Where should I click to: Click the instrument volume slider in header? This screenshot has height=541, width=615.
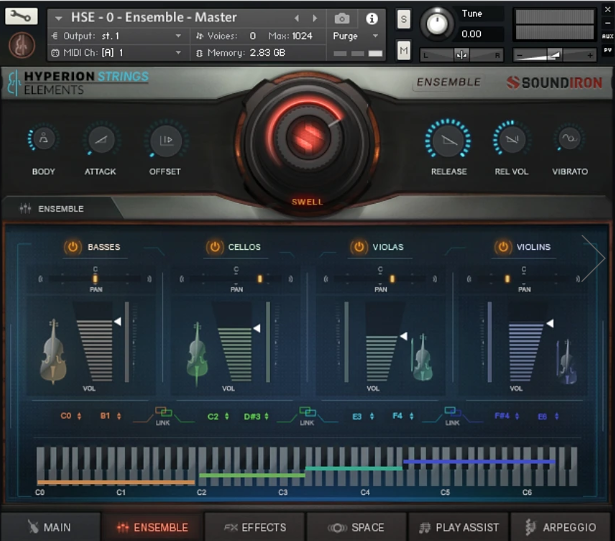click(555, 55)
